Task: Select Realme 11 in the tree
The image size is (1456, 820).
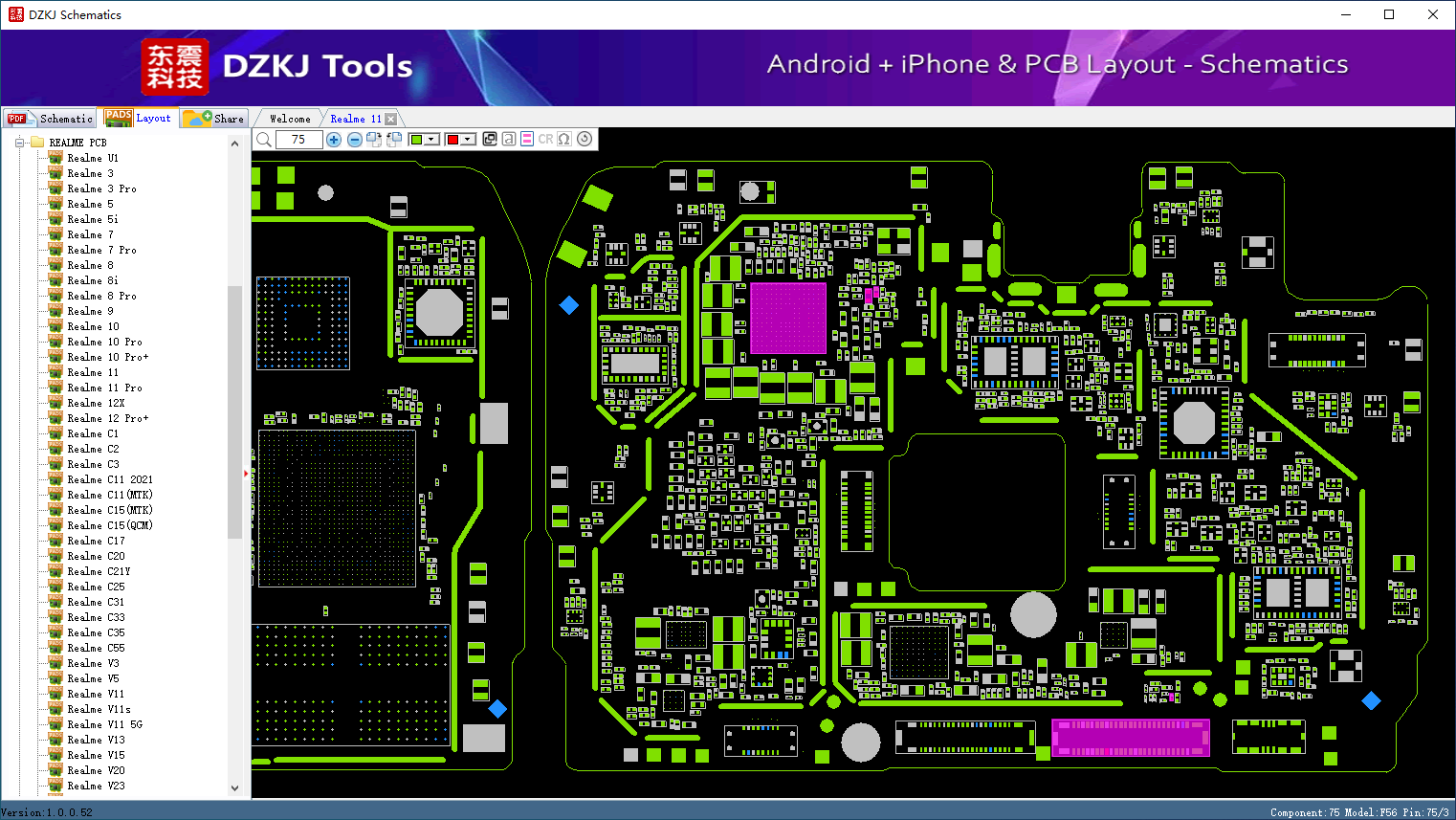Action: (93, 372)
